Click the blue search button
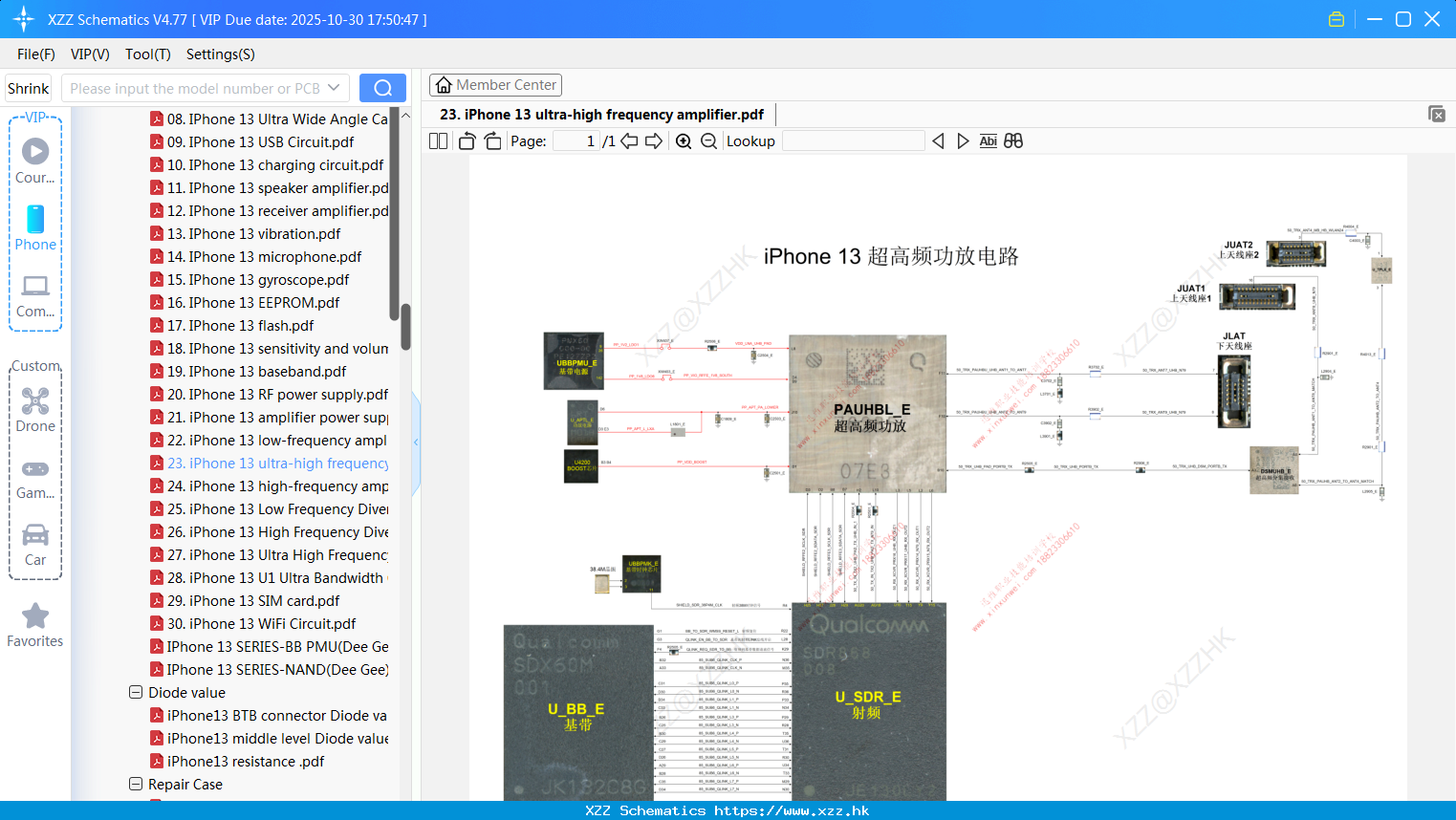Image resolution: width=1456 pixels, height=820 pixels. coord(382,88)
